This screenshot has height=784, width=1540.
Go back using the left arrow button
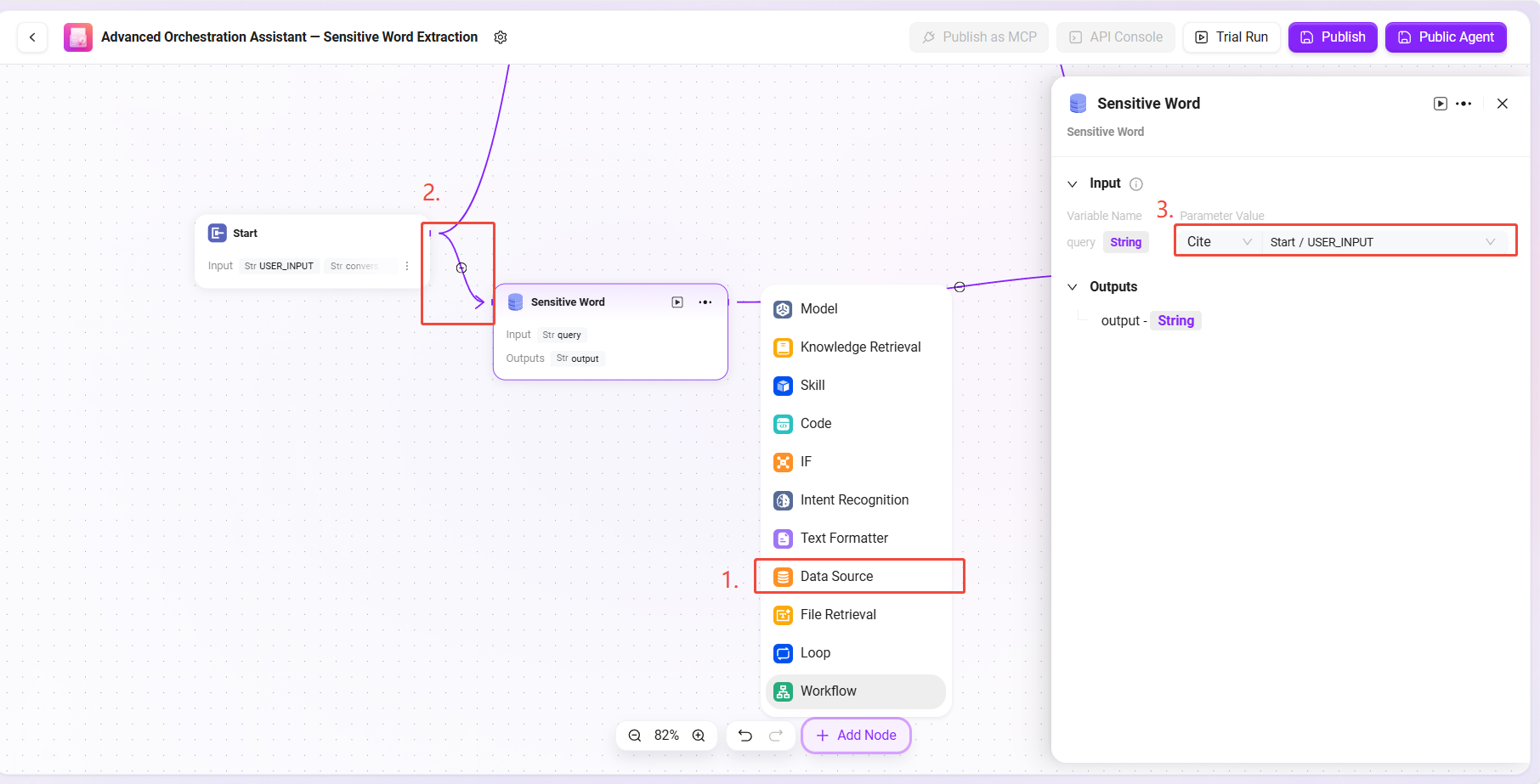32,37
